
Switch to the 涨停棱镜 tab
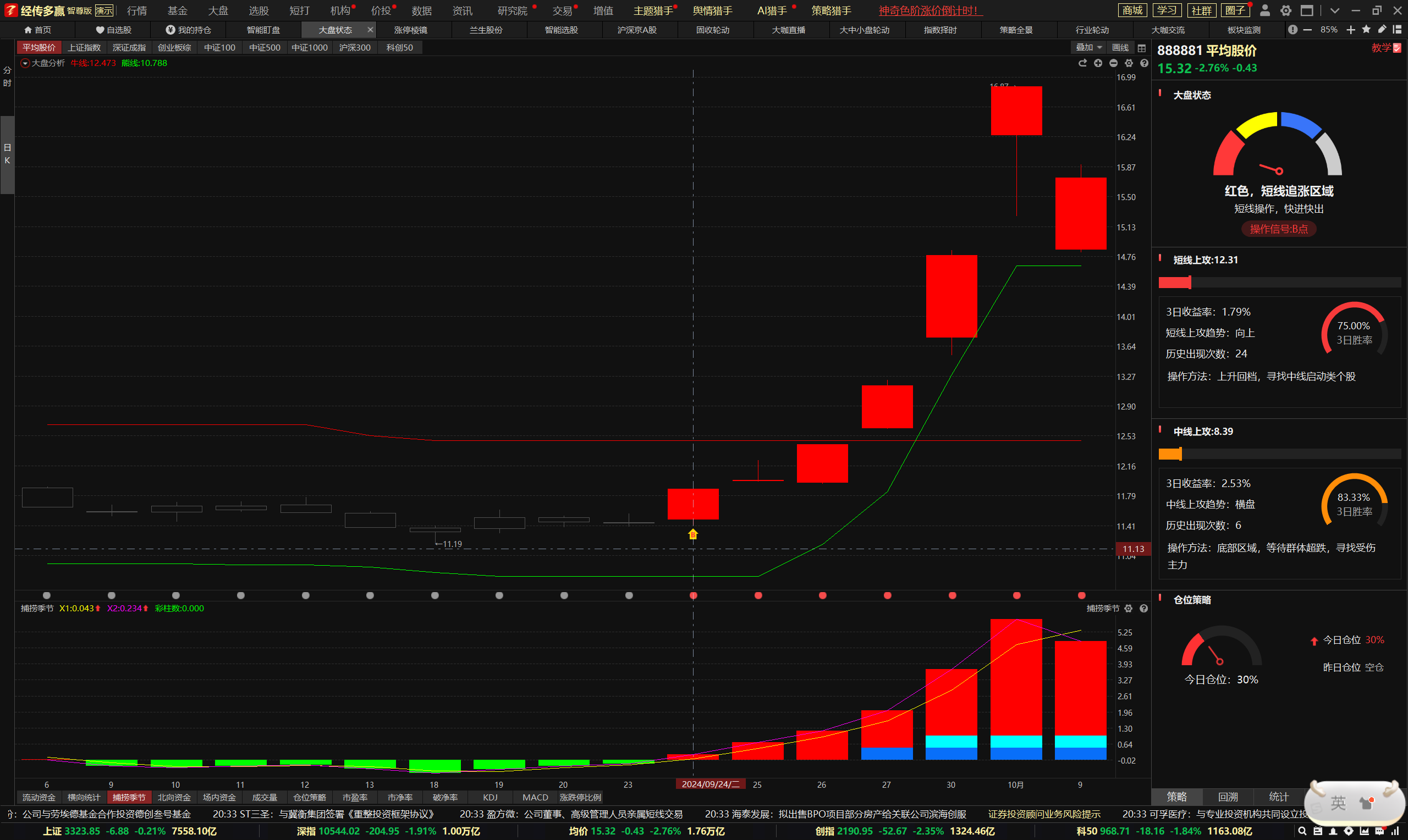pos(410,30)
